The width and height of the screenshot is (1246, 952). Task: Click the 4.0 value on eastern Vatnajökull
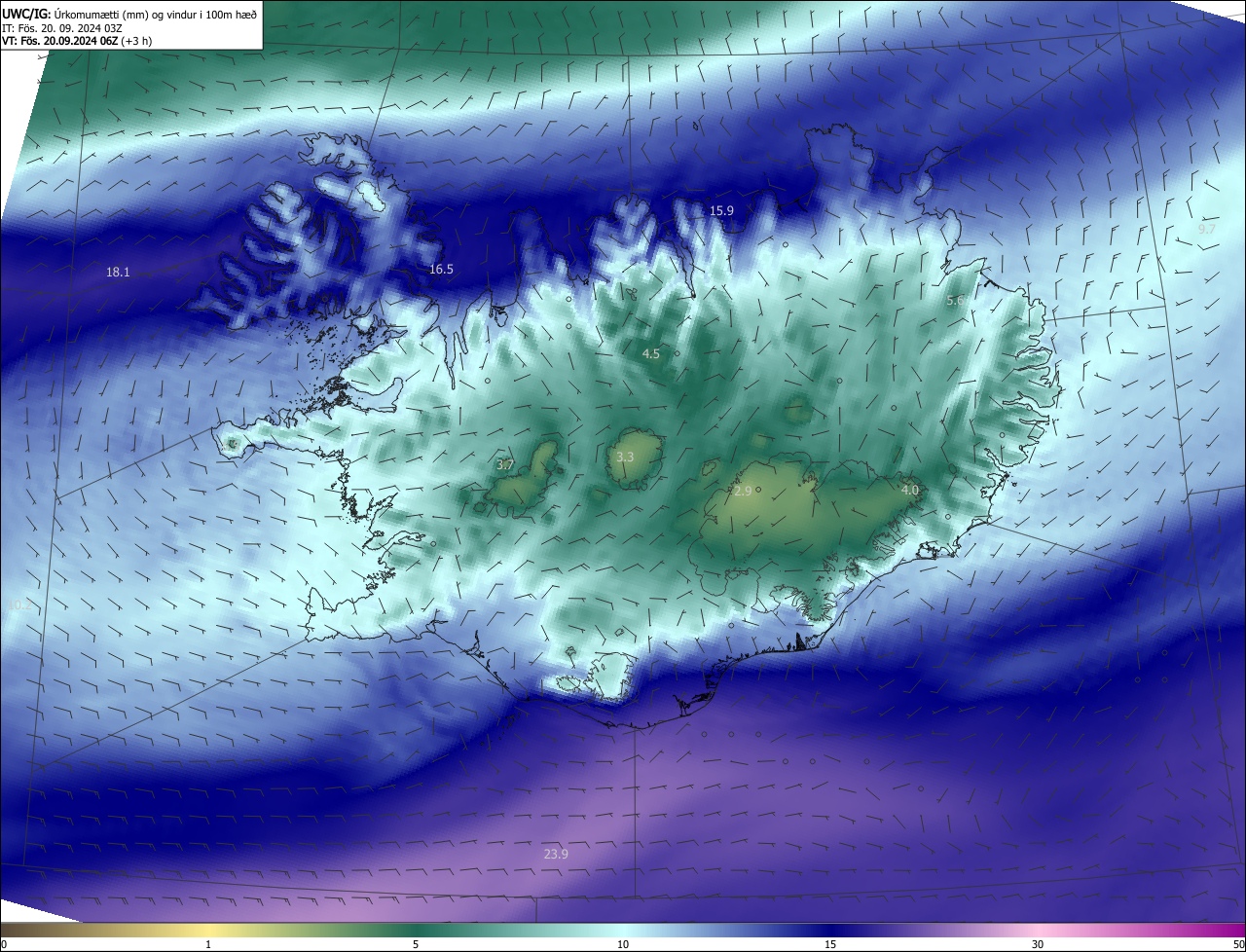910,491
